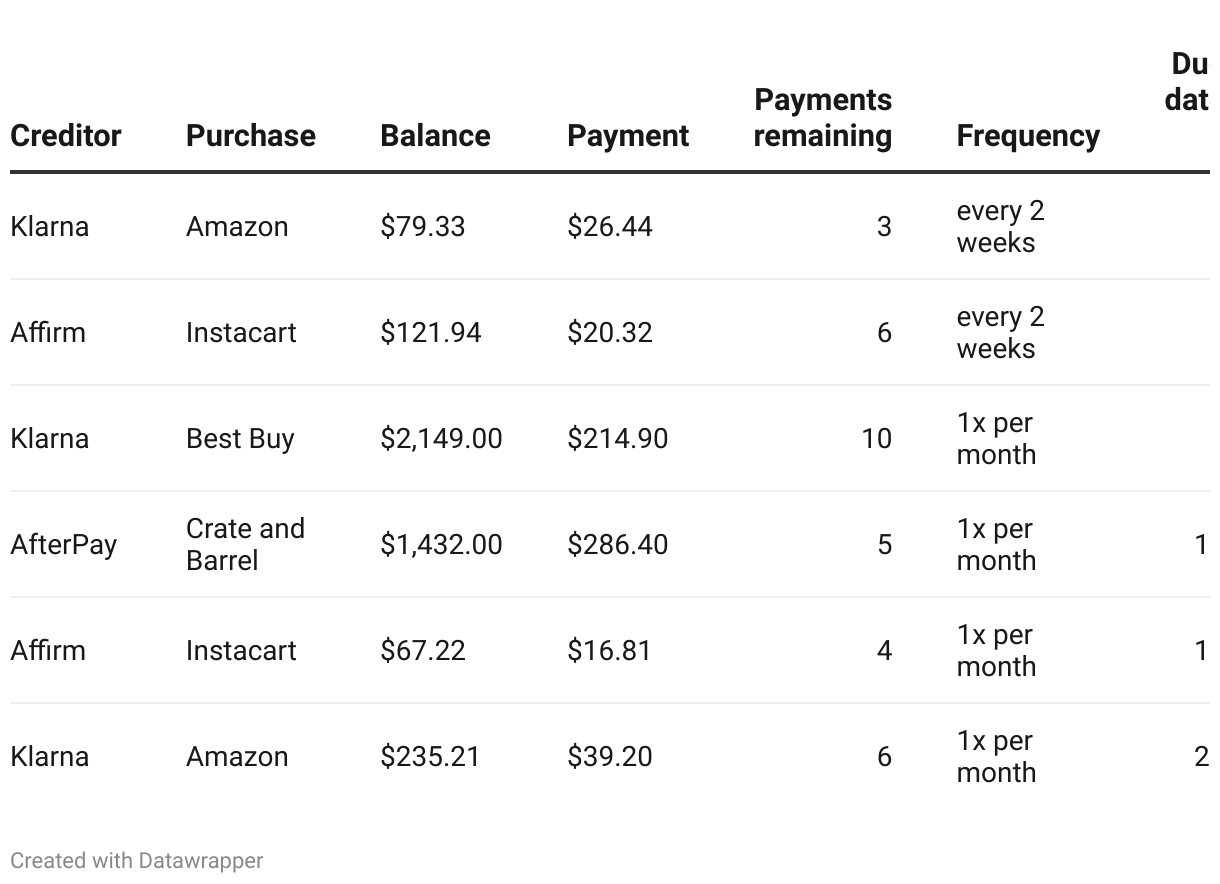
Task: Select the Frequency column header
Action: (x=1028, y=136)
